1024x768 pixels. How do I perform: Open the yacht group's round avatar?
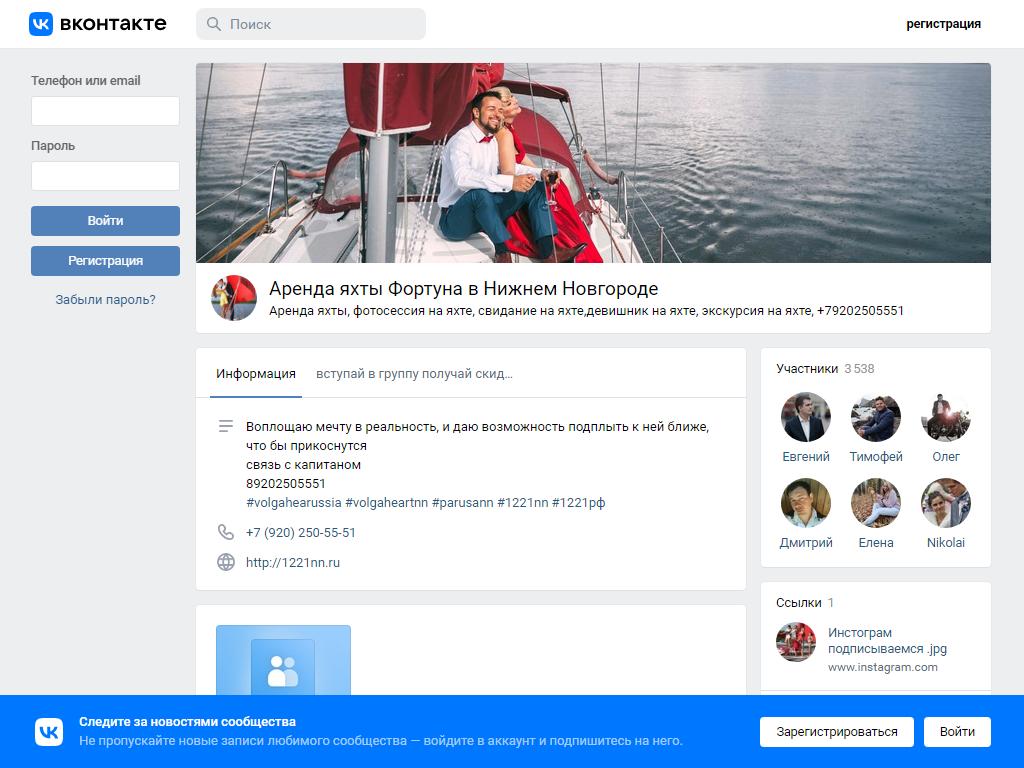coord(234,298)
